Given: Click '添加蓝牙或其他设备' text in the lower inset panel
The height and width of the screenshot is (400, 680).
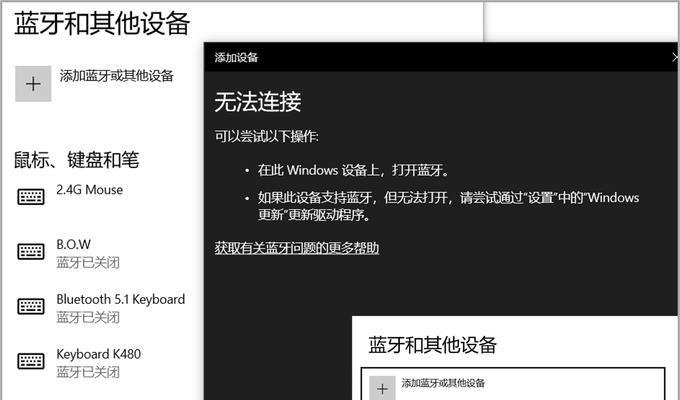Looking at the screenshot, I should point(443,383).
